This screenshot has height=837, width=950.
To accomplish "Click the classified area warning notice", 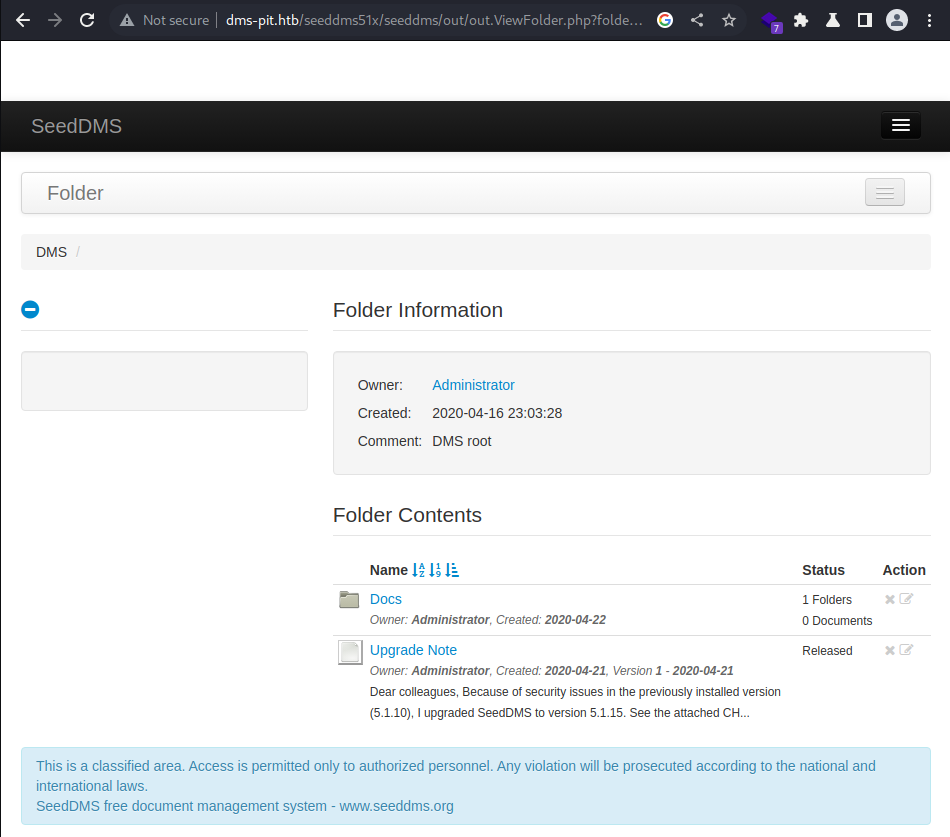I will [476, 786].
